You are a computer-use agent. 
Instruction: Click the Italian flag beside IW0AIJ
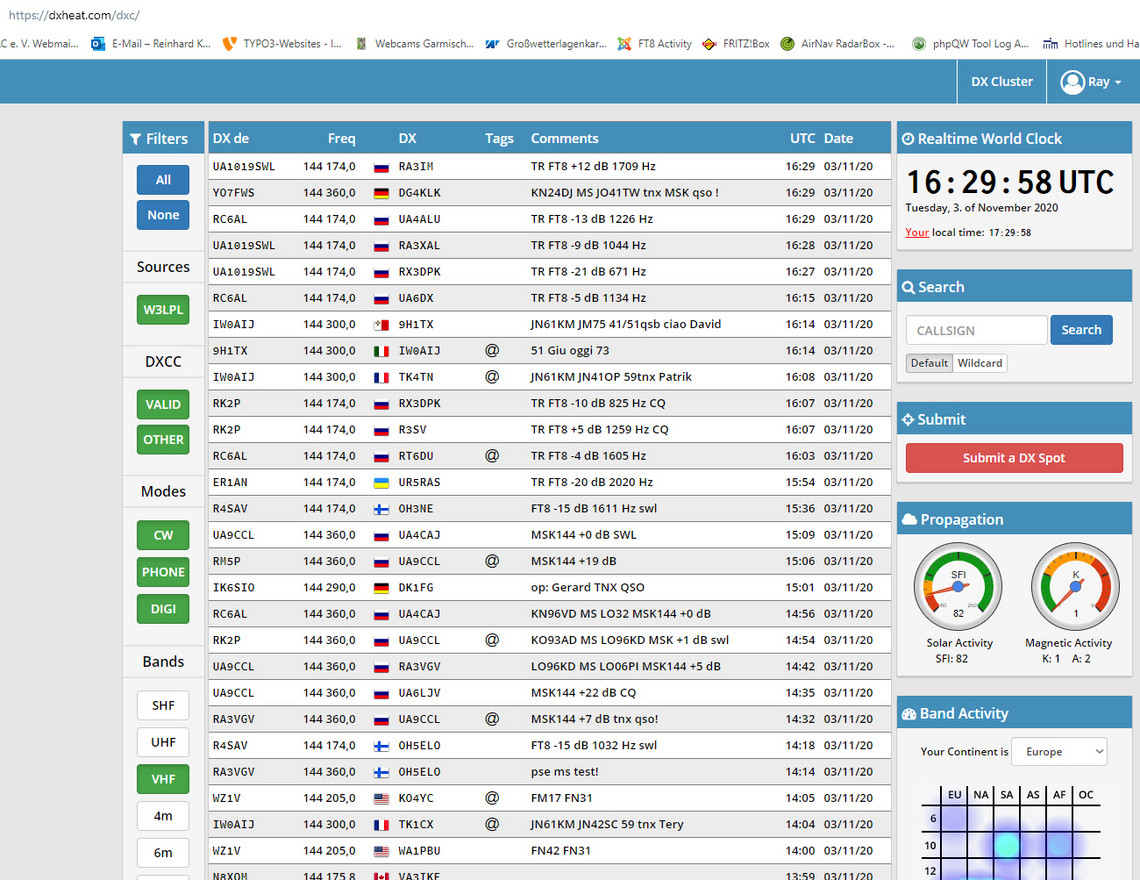[381, 351]
